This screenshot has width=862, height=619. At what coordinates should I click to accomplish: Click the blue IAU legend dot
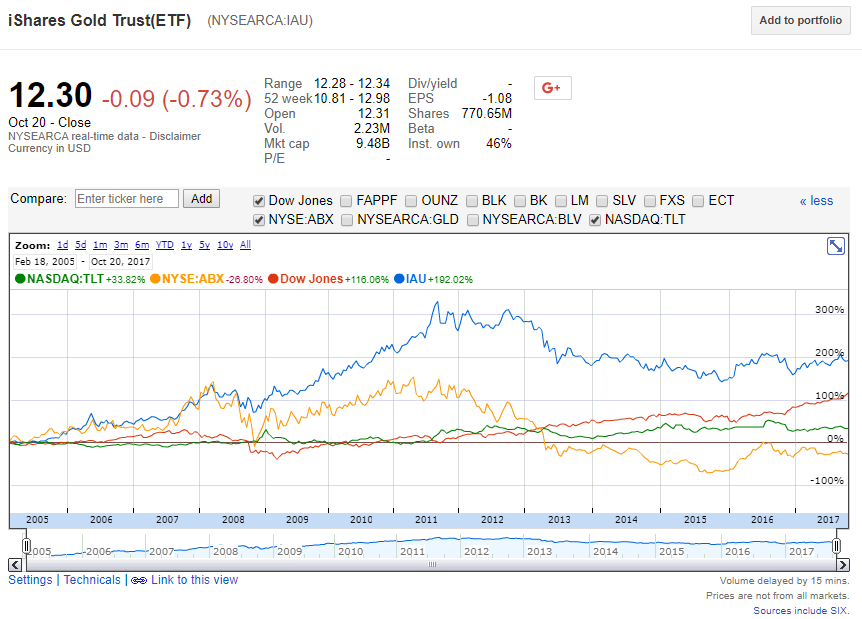[x=399, y=279]
